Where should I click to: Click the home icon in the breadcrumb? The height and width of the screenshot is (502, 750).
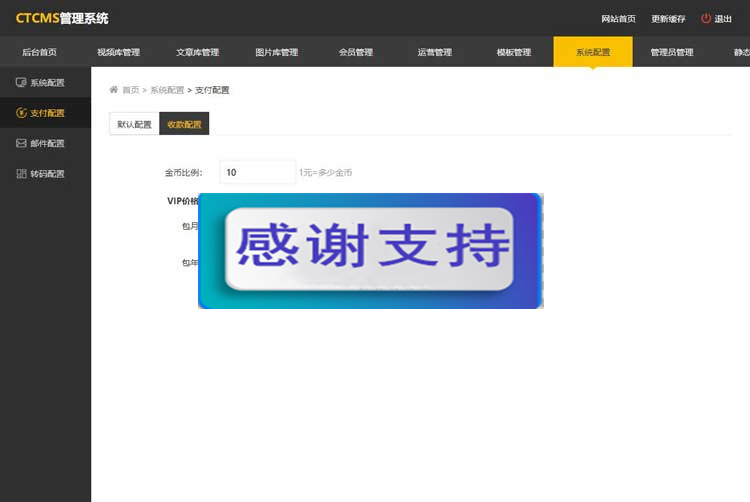[114, 90]
